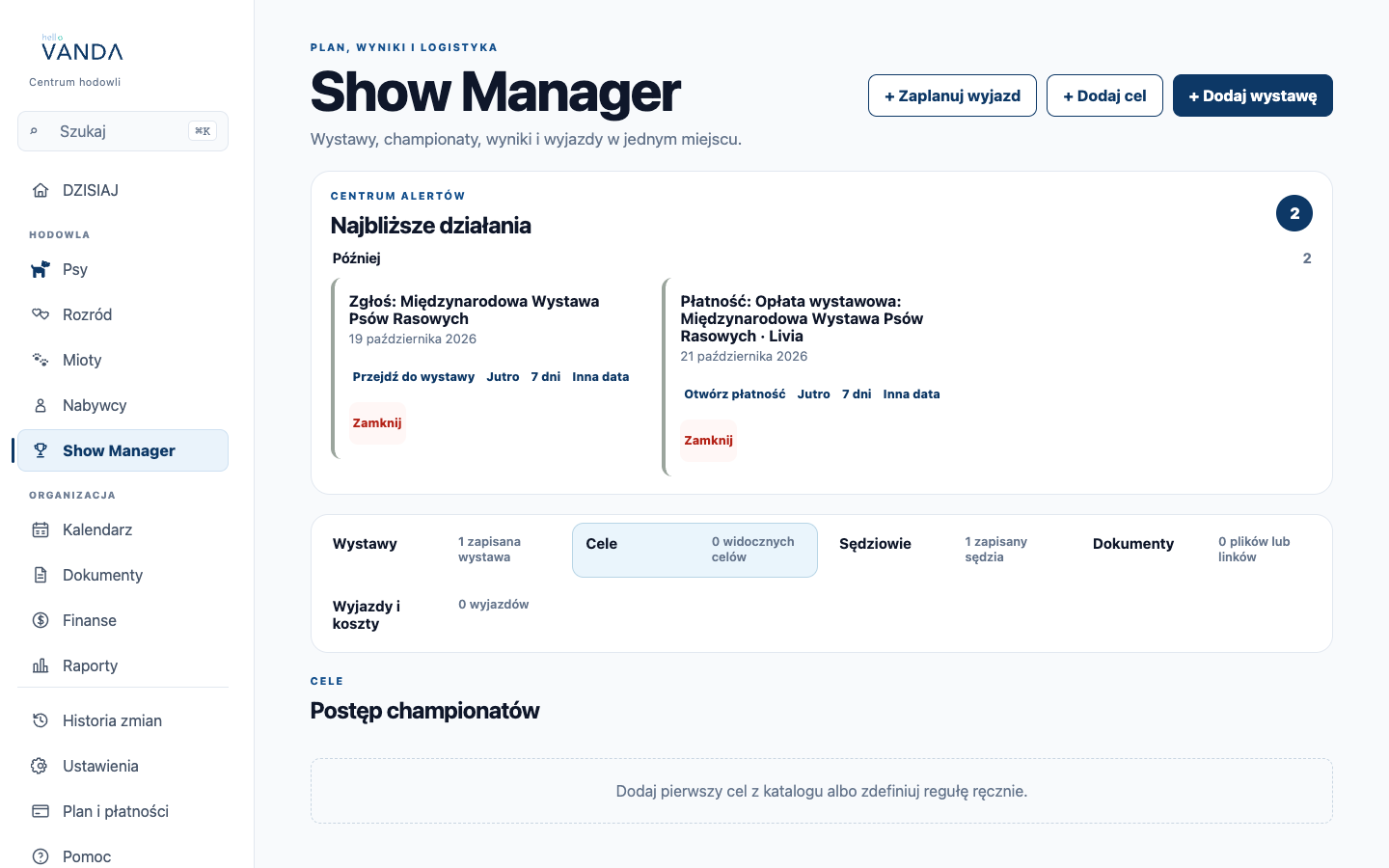The image size is (1389, 868).
Task: Click the paw icon beside Mioty
Action: click(41, 360)
